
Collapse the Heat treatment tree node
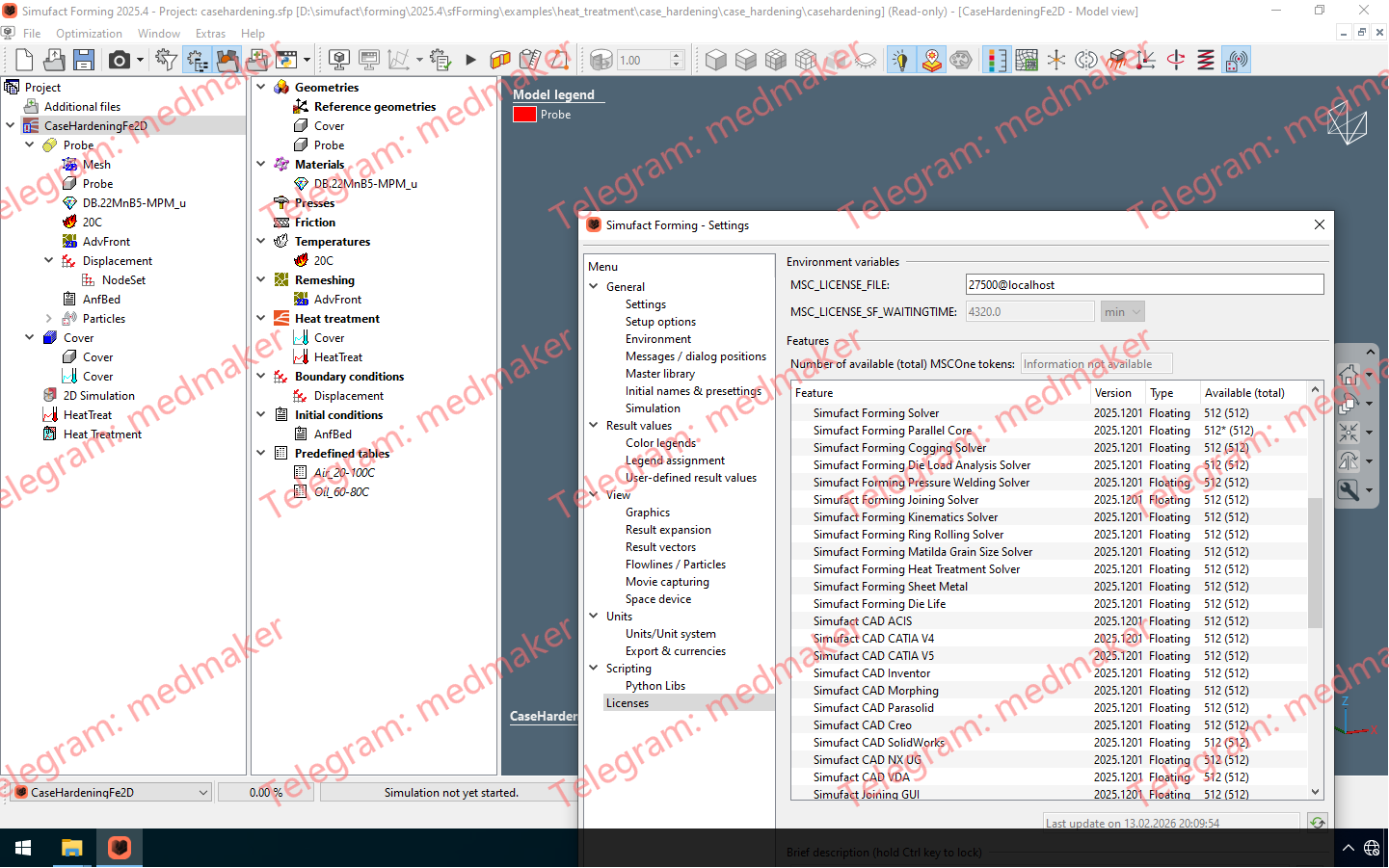pos(260,318)
